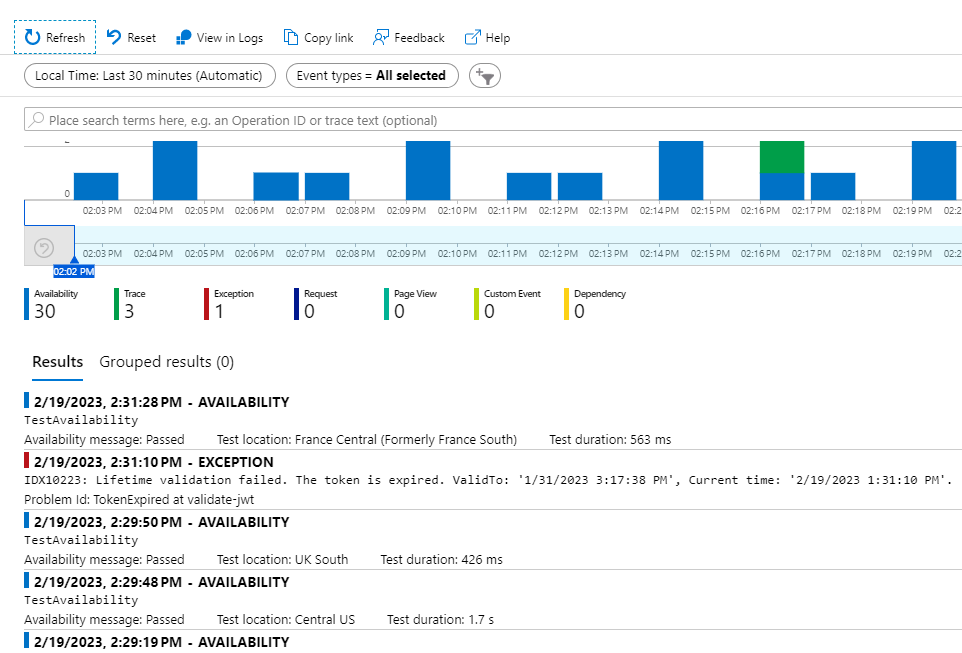The width and height of the screenshot is (962, 653).
Task: Click the timeline undo zoom icon
Action: 44,248
